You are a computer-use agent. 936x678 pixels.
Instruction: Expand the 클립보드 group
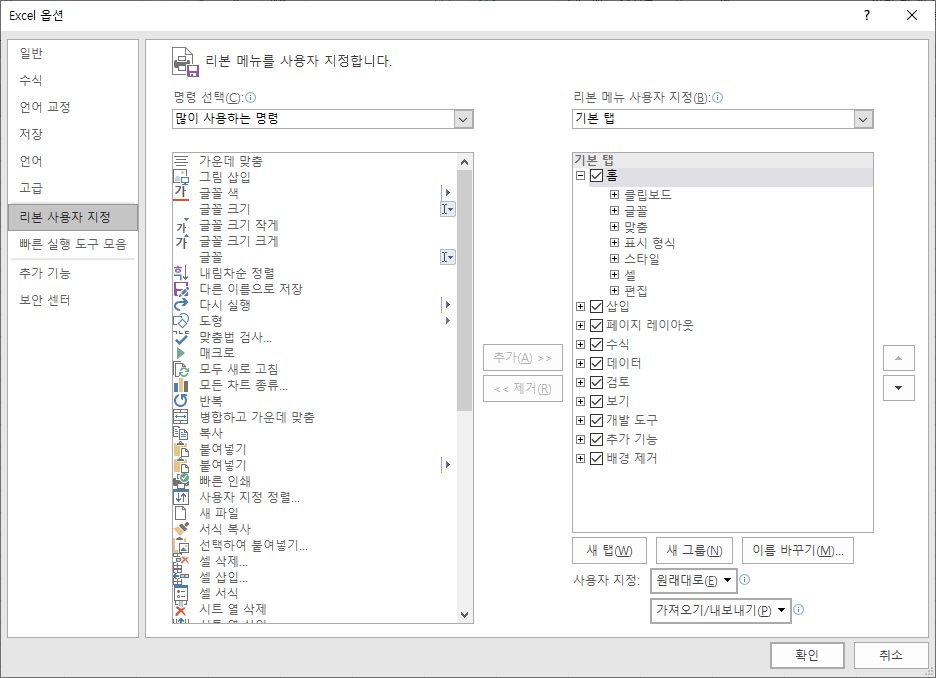tap(614, 195)
